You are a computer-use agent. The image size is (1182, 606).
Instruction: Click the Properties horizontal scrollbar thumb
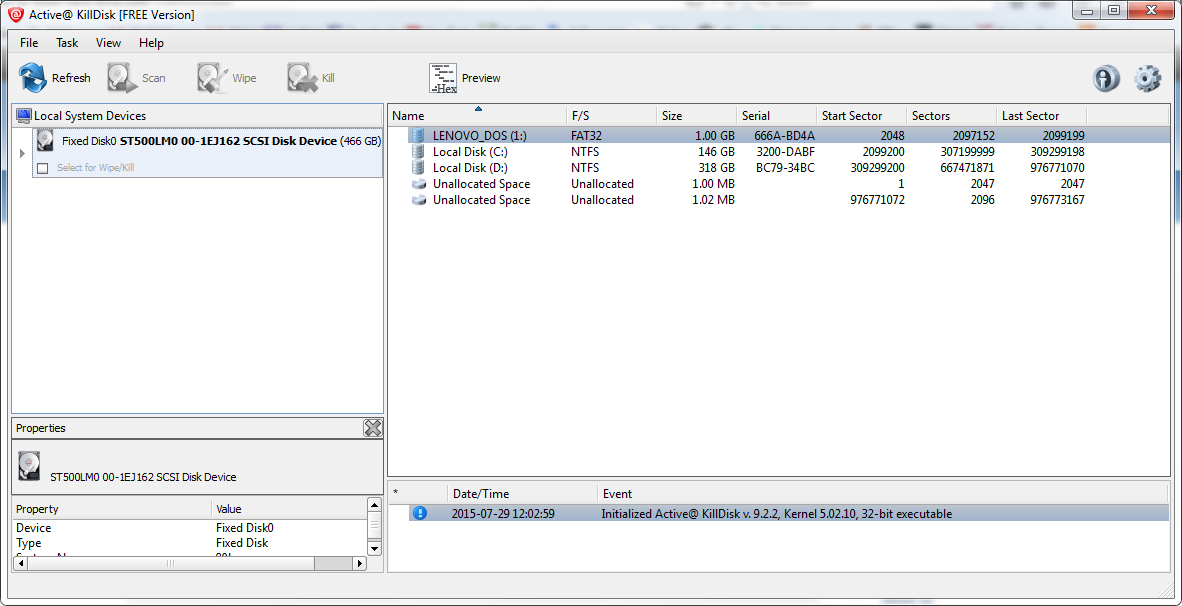169,564
